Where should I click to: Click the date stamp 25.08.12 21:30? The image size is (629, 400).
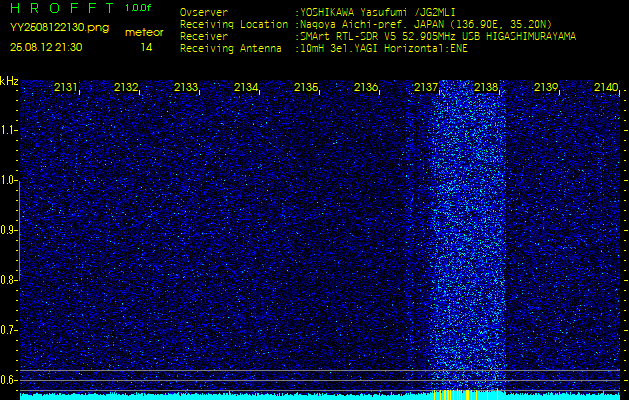tap(46, 47)
